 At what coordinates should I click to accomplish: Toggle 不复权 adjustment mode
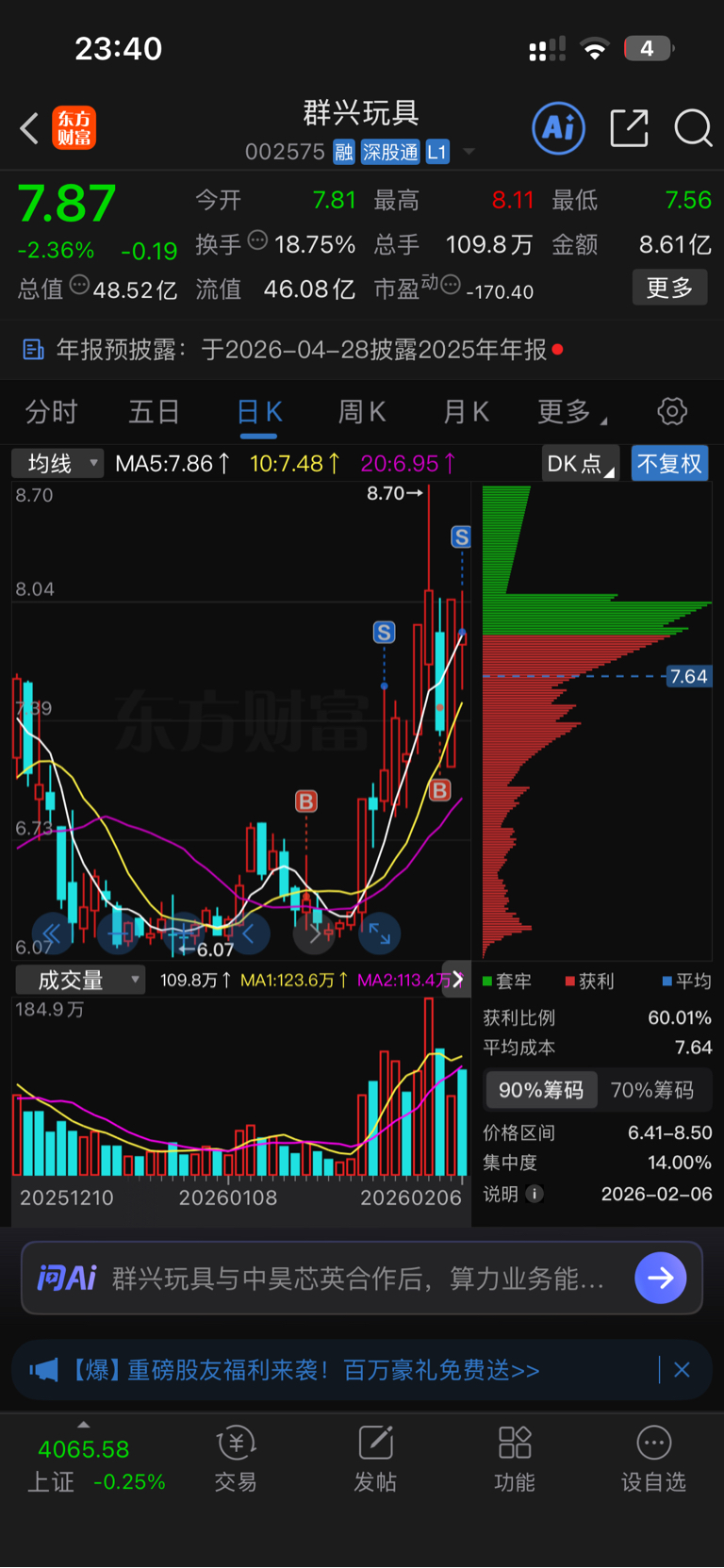[669, 464]
